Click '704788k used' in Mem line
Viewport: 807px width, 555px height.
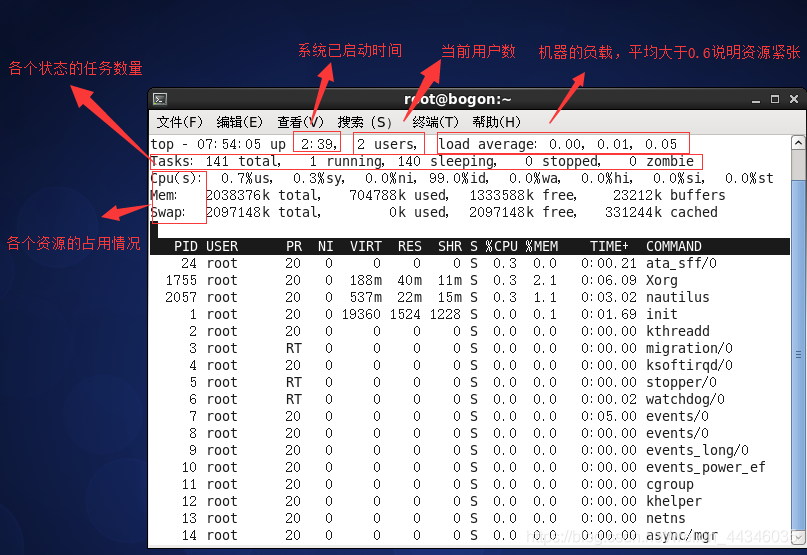pyautogui.click(x=399, y=195)
